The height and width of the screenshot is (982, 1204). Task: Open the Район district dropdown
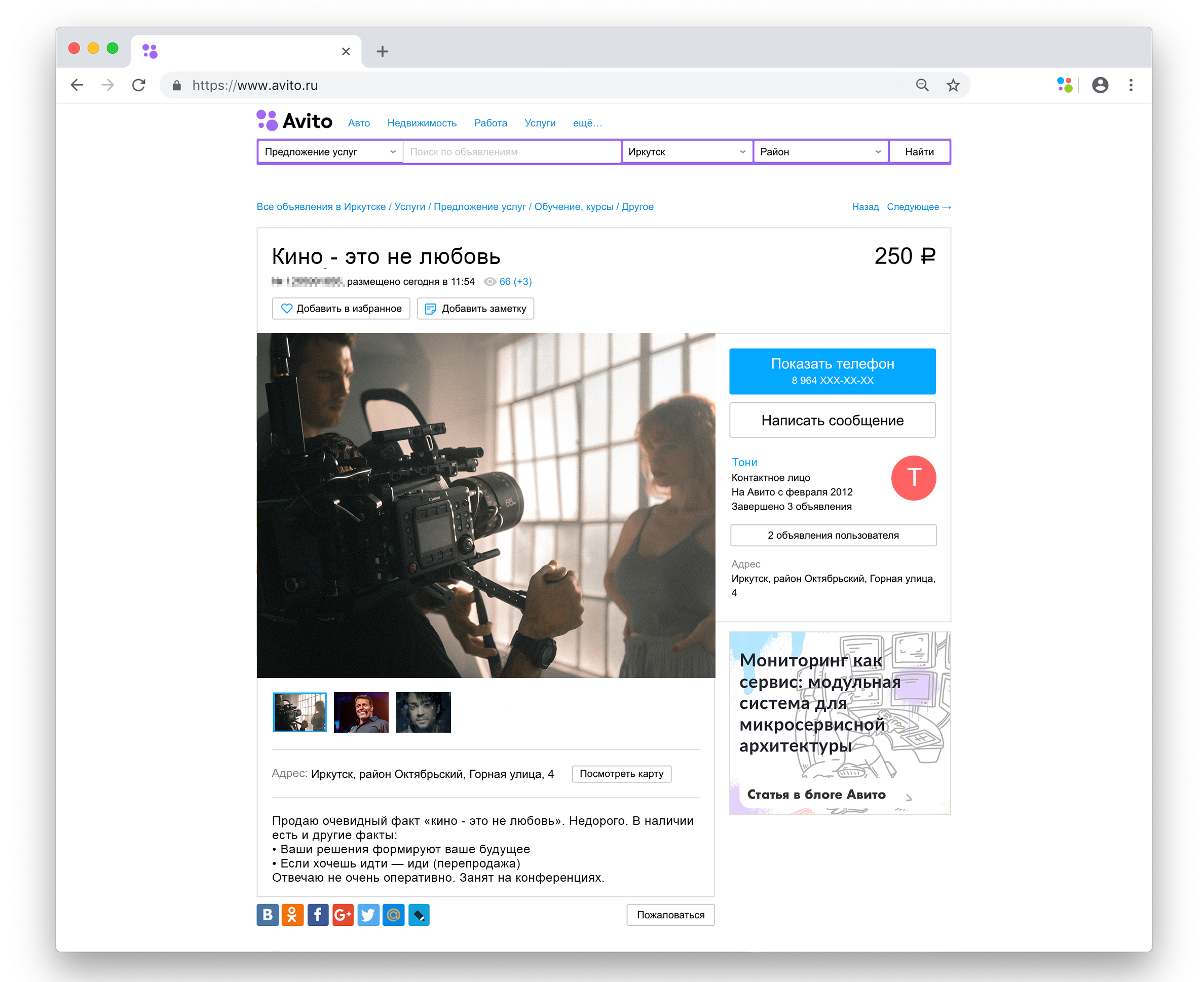(x=820, y=152)
